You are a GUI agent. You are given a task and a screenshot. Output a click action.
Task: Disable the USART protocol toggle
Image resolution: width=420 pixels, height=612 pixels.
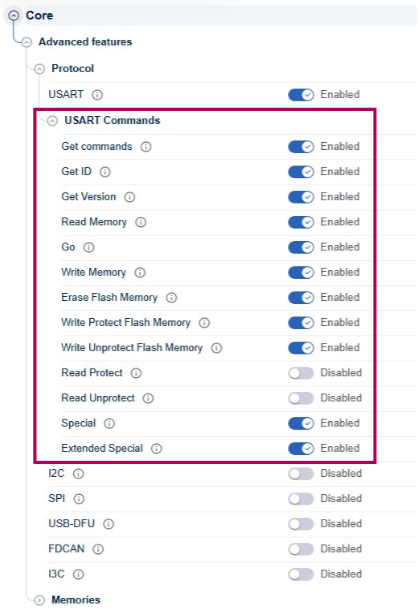point(301,95)
